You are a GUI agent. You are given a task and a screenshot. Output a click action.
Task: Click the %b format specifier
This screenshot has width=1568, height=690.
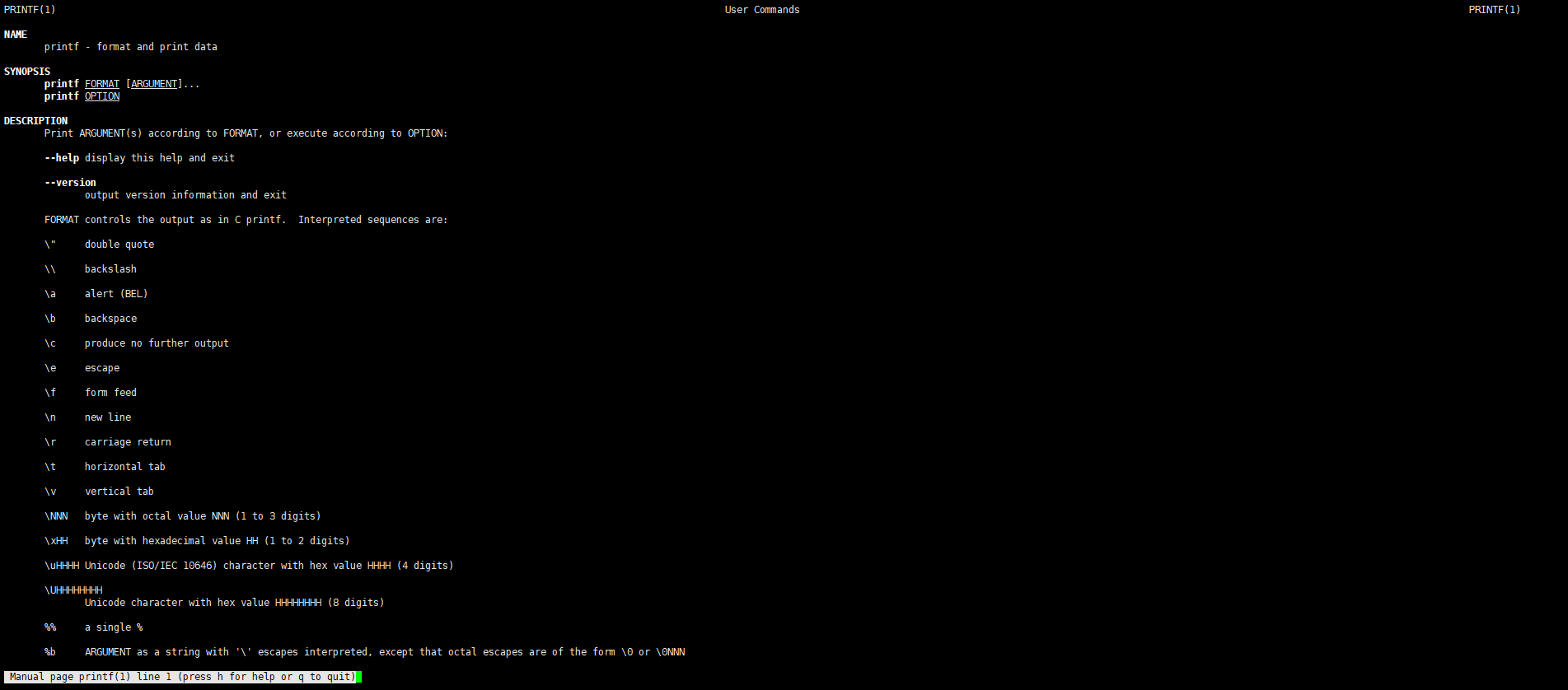[x=50, y=652]
